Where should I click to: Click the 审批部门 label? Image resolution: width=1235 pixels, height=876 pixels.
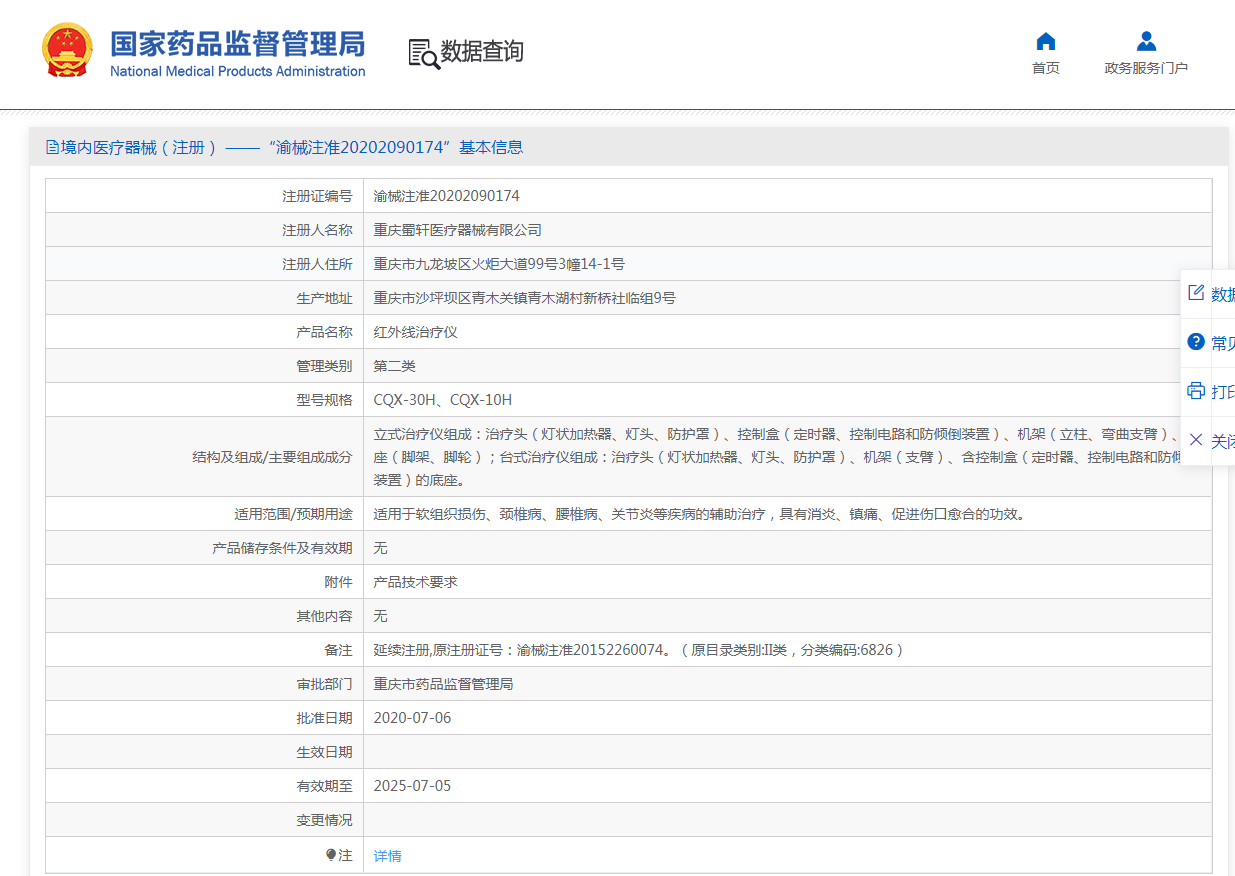click(x=324, y=684)
